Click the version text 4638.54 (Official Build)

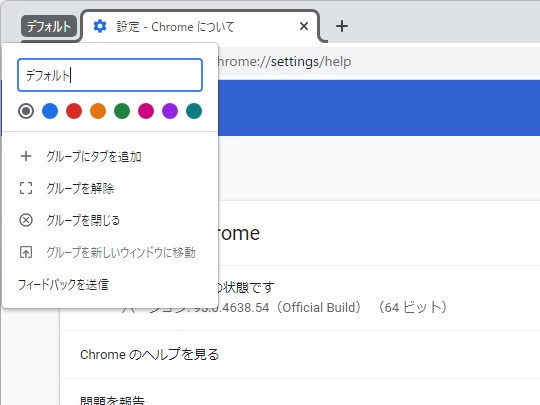(x=292, y=307)
